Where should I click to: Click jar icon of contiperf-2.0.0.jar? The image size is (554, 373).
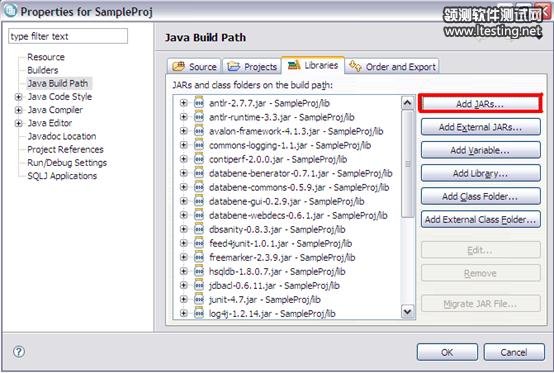point(199,159)
